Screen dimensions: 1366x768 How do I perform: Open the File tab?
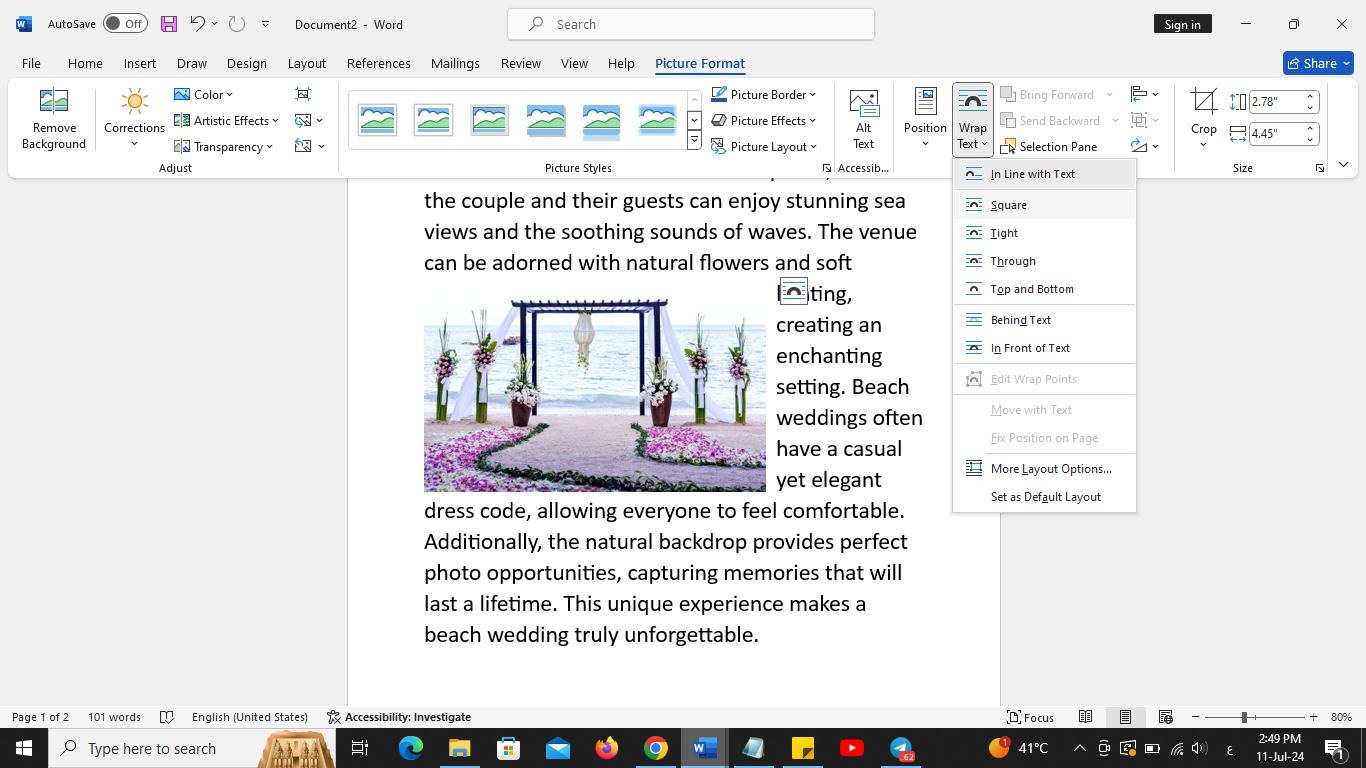tap(31, 63)
